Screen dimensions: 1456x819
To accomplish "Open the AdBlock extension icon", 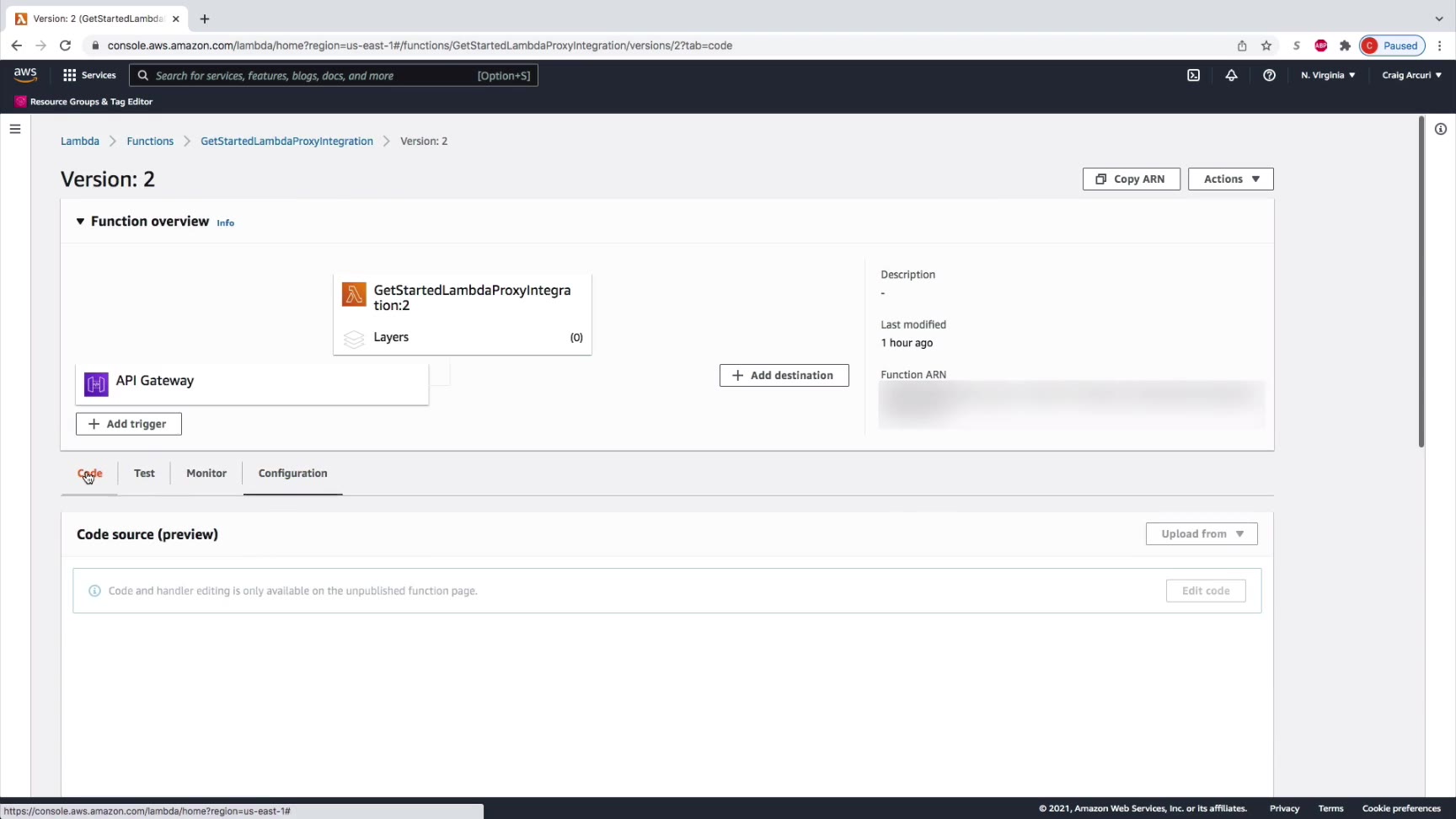I will 1321,45.
